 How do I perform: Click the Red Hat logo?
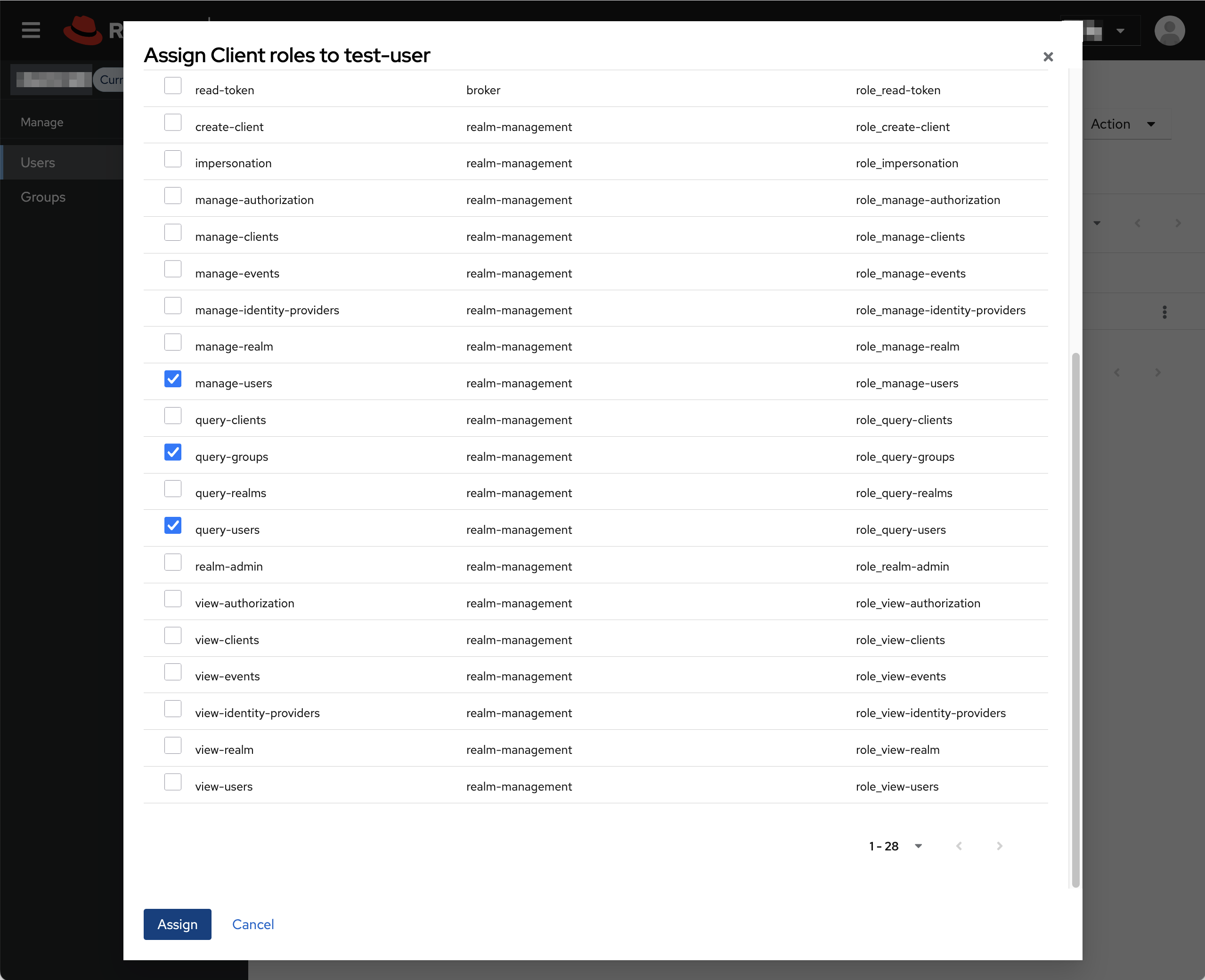tap(83, 30)
